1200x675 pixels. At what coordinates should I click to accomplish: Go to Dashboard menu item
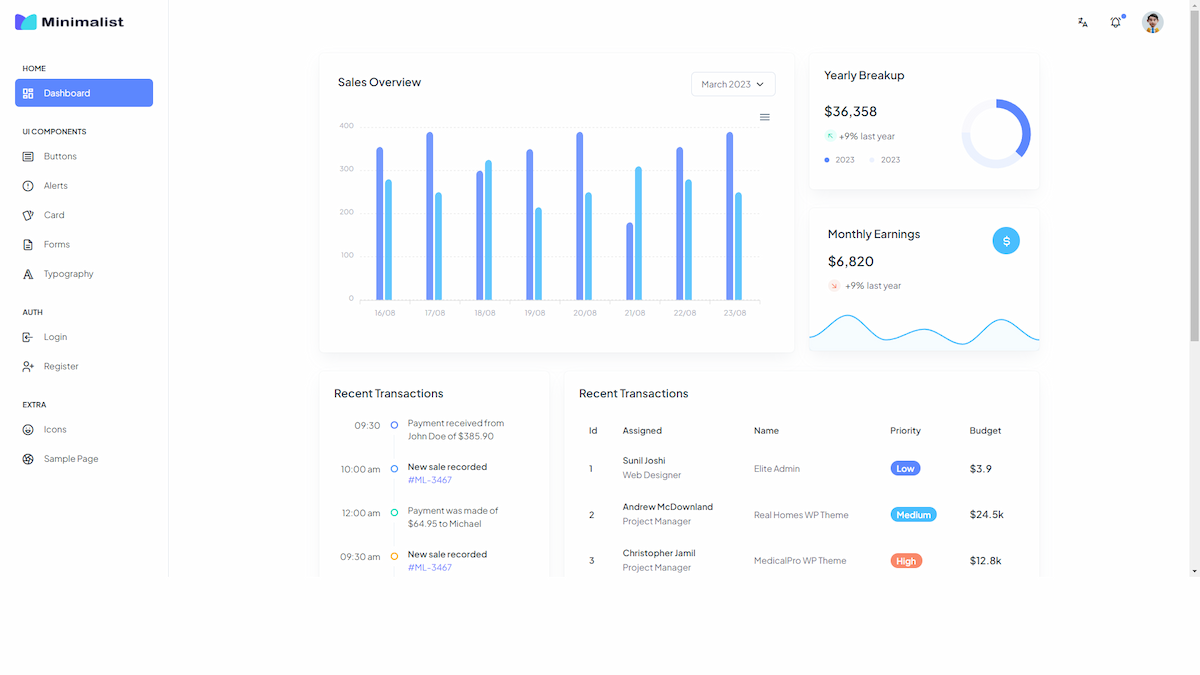point(84,93)
